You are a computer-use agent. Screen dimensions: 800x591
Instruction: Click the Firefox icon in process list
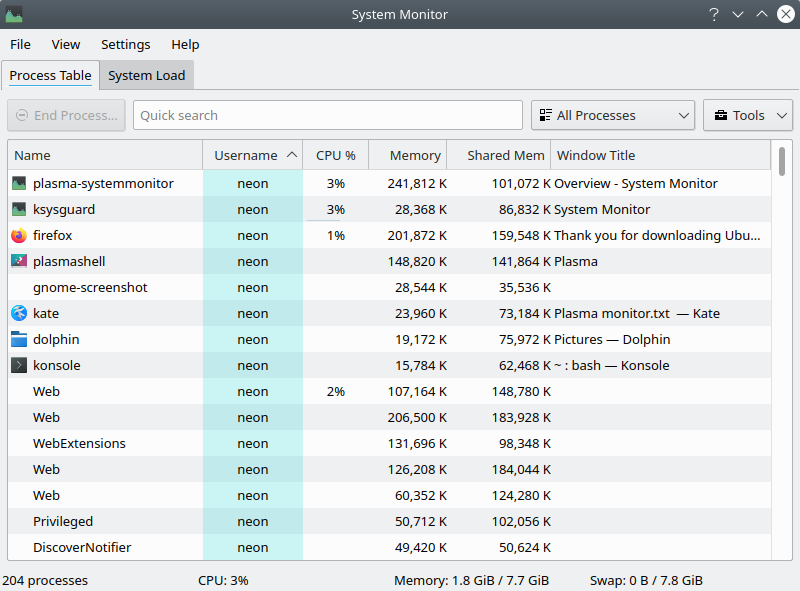[19, 235]
